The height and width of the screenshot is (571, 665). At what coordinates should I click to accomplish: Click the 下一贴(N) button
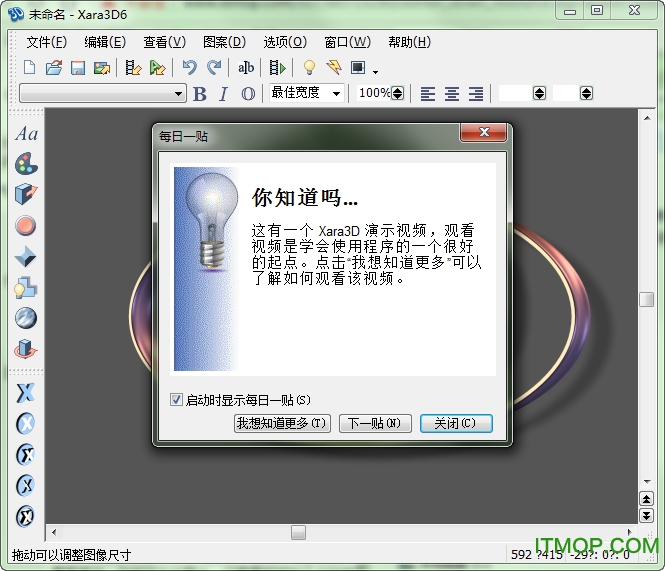click(x=375, y=423)
